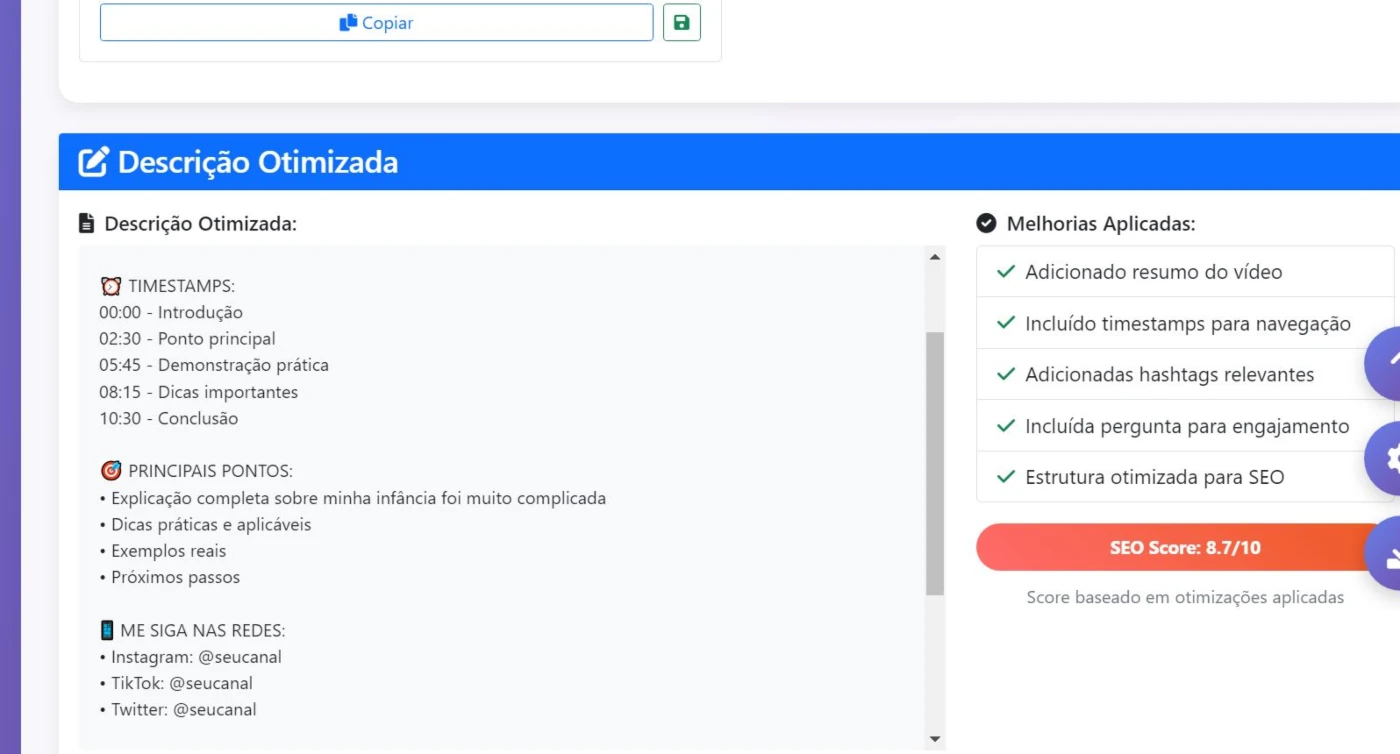Click the Copiar button
Image resolution: width=1400 pixels, height=754 pixels.
click(x=376, y=22)
